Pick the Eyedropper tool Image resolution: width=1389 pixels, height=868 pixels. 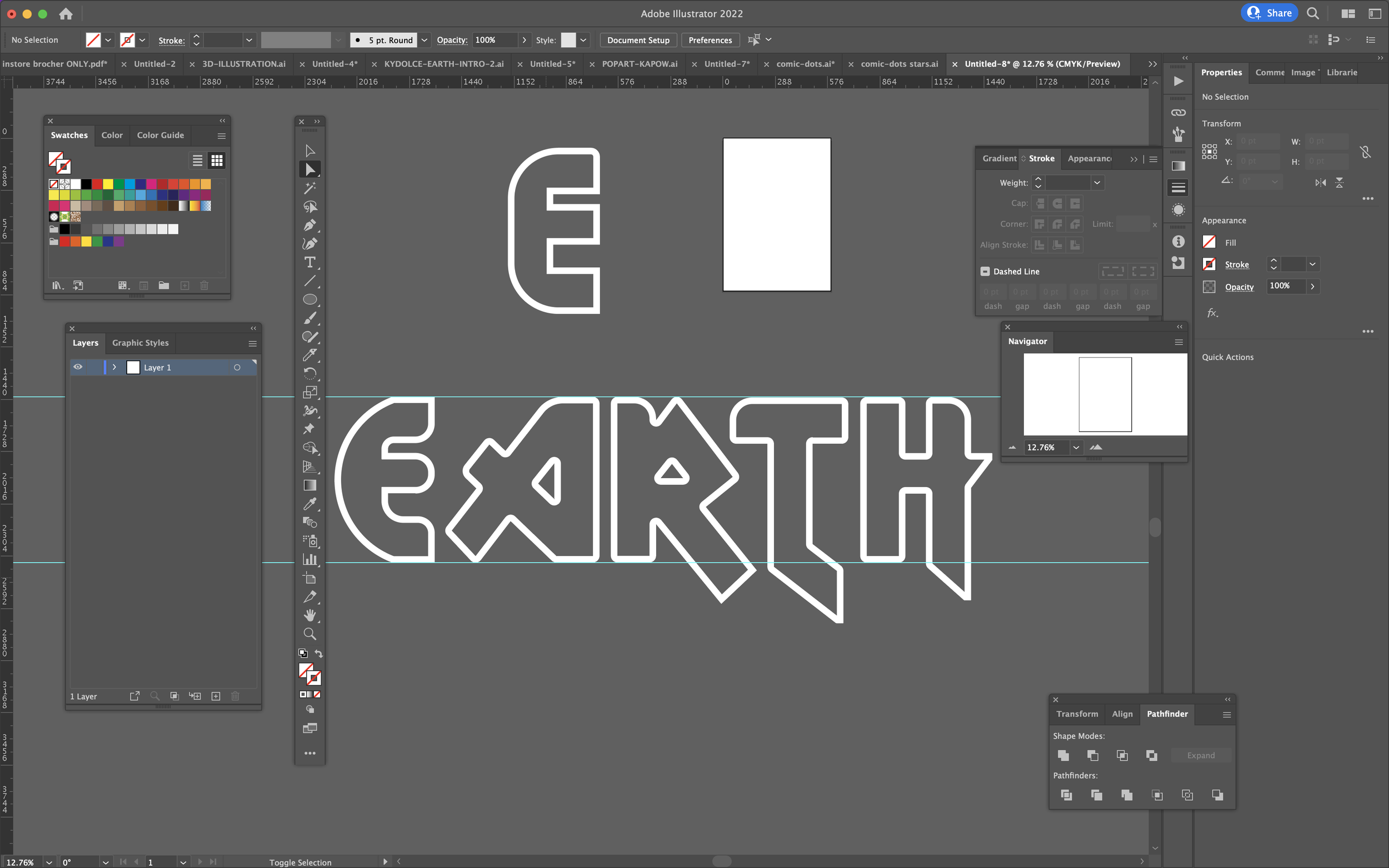point(309,504)
